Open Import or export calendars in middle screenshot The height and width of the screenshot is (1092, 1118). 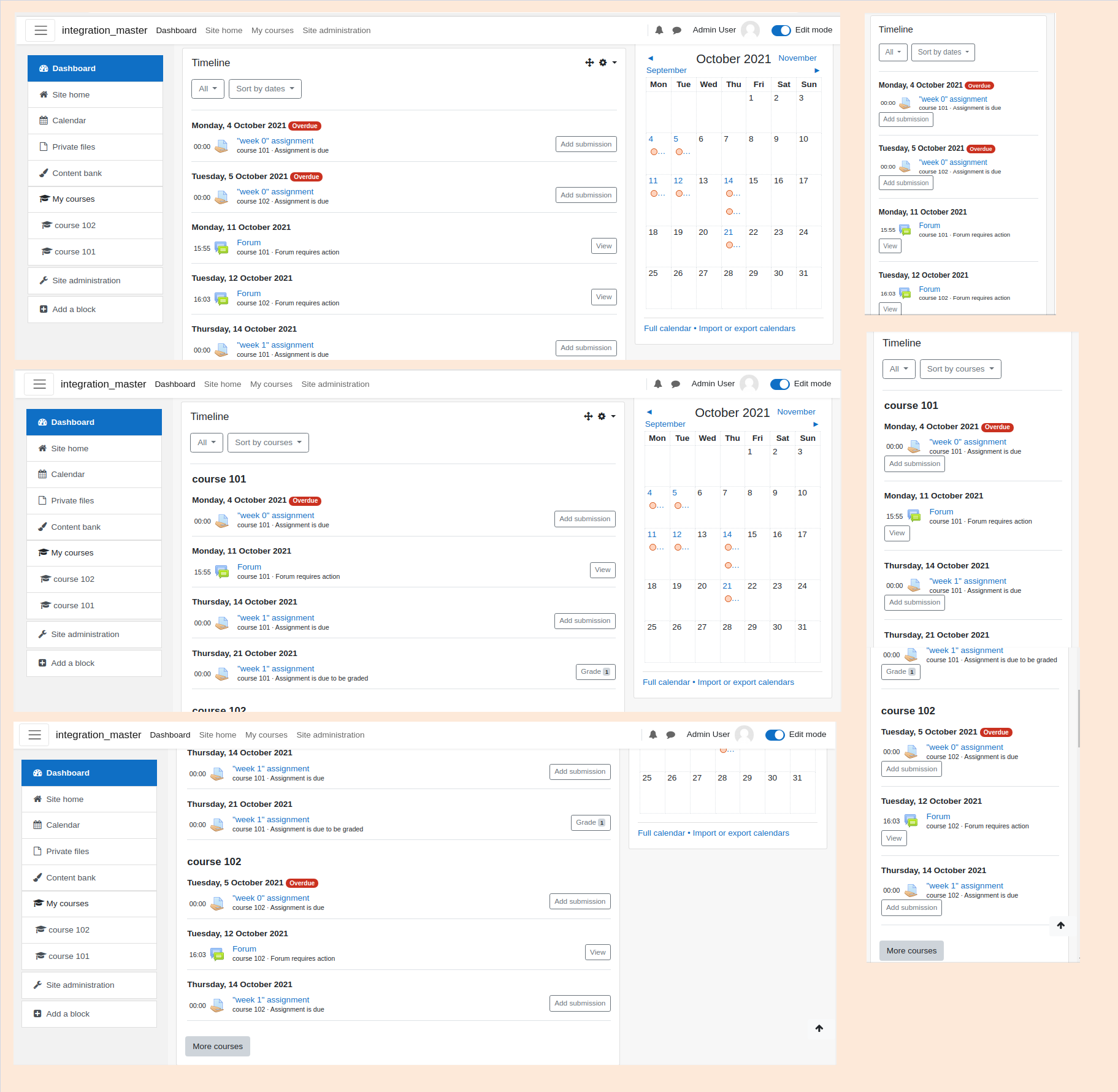pyautogui.click(x=746, y=682)
